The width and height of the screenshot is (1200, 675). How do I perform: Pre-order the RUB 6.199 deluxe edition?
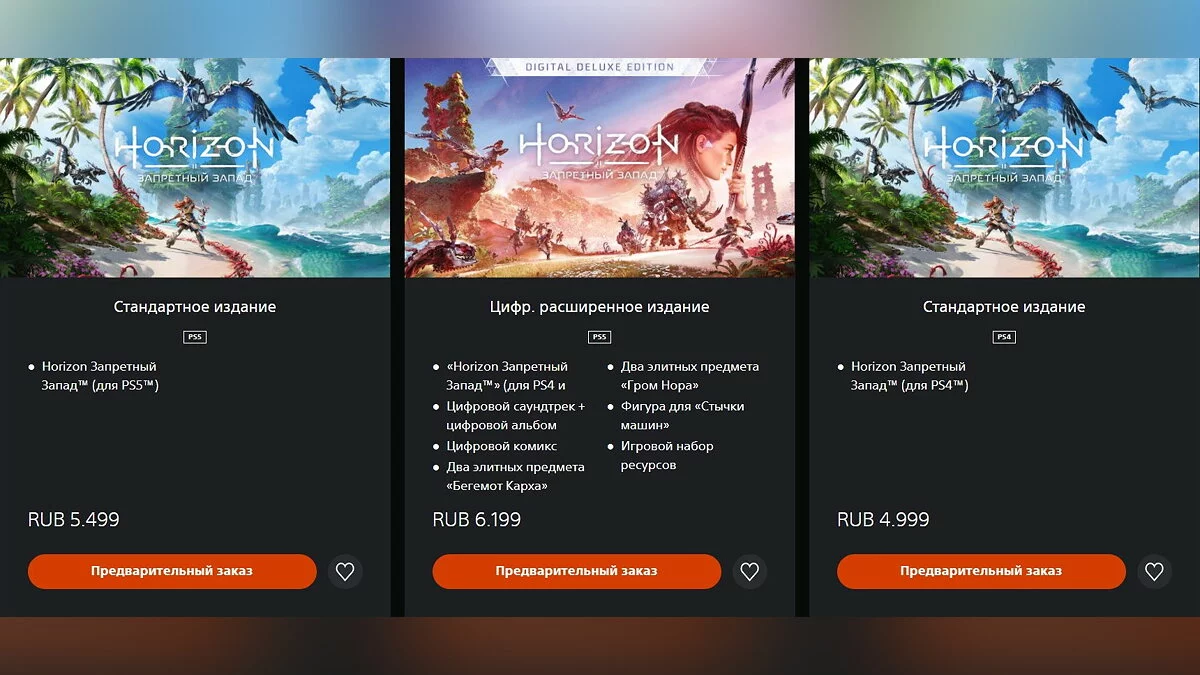click(577, 572)
